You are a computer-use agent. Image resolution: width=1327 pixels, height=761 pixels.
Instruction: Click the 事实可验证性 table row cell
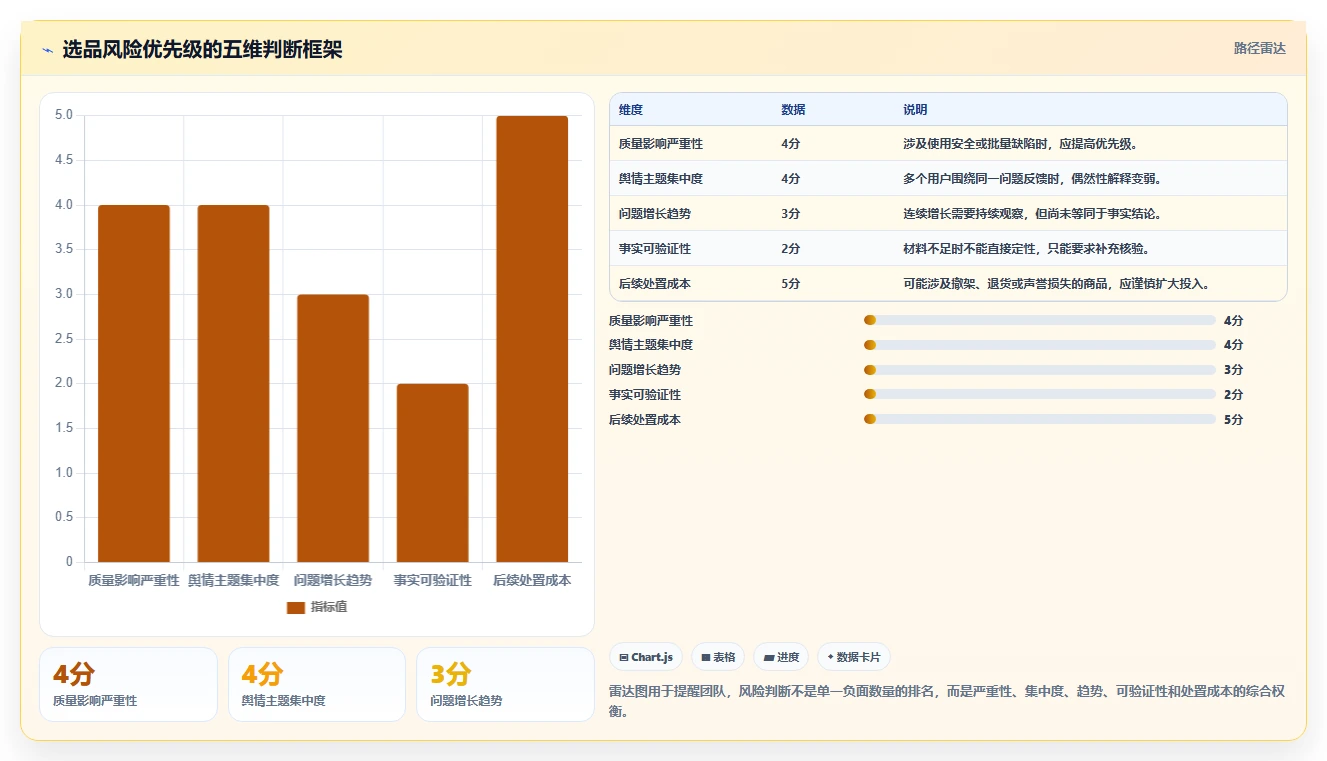point(655,249)
